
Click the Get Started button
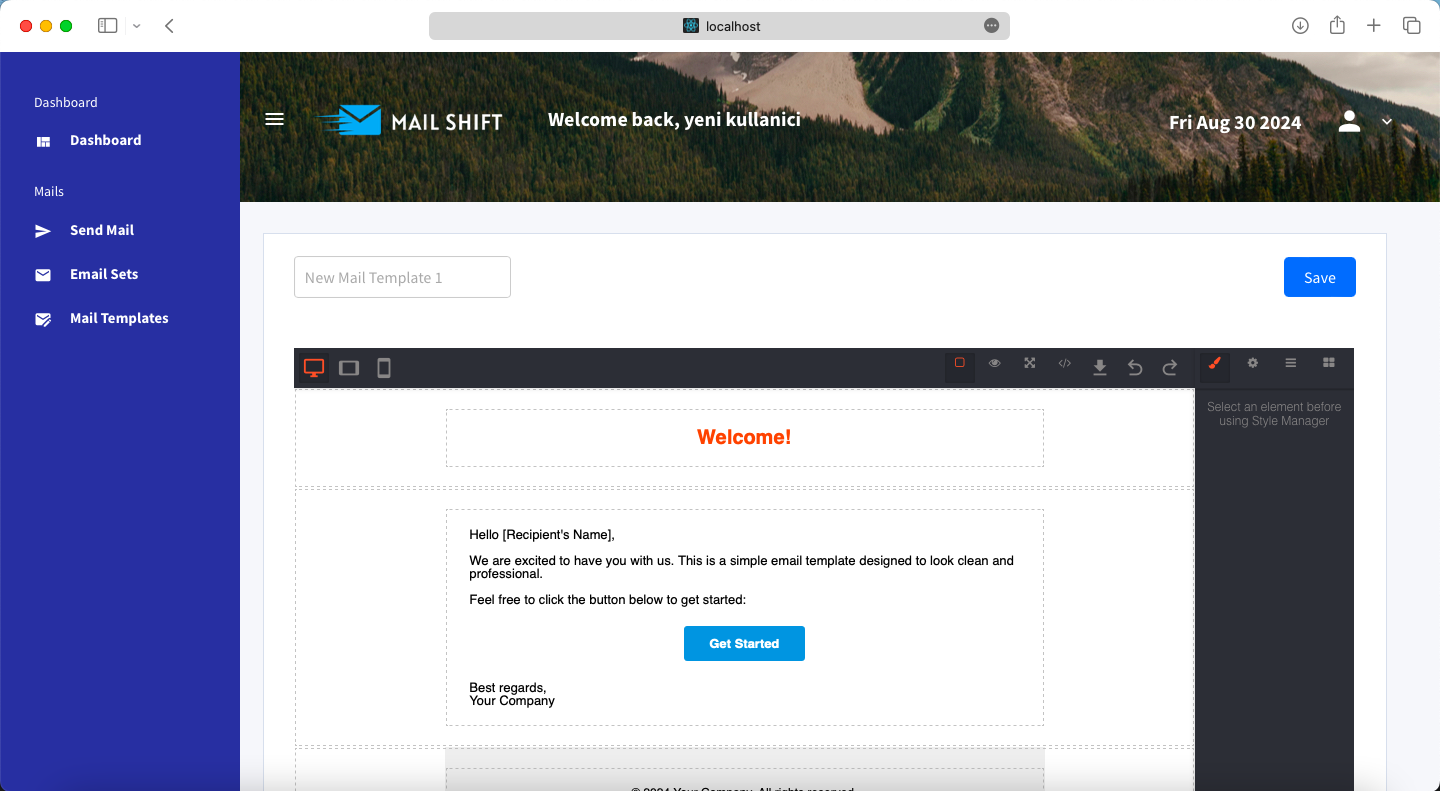coord(744,643)
